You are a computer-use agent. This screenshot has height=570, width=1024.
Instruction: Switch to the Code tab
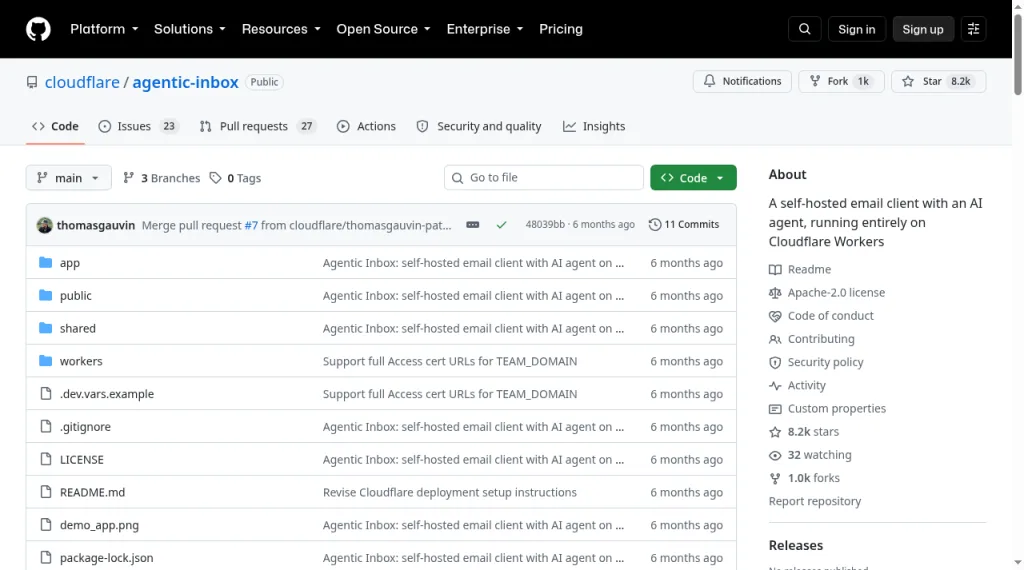point(56,126)
